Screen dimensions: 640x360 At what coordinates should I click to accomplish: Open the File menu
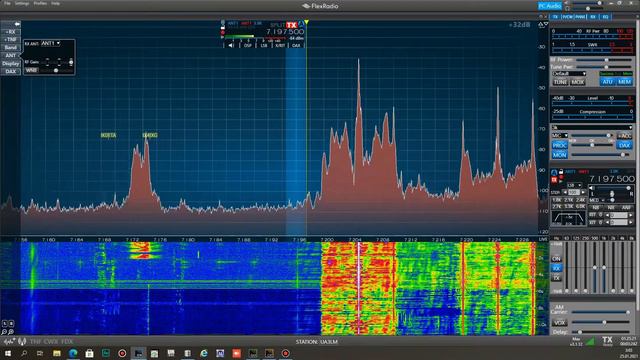(x=7, y=3)
